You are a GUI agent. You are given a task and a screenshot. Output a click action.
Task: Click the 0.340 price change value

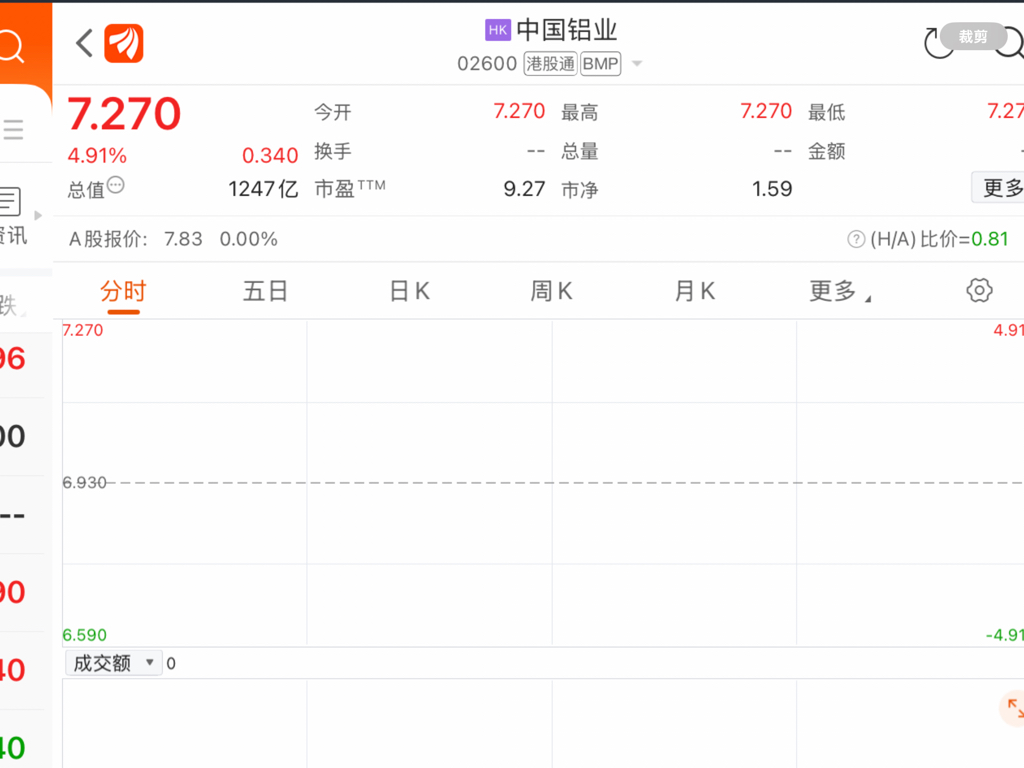pos(270,155)
